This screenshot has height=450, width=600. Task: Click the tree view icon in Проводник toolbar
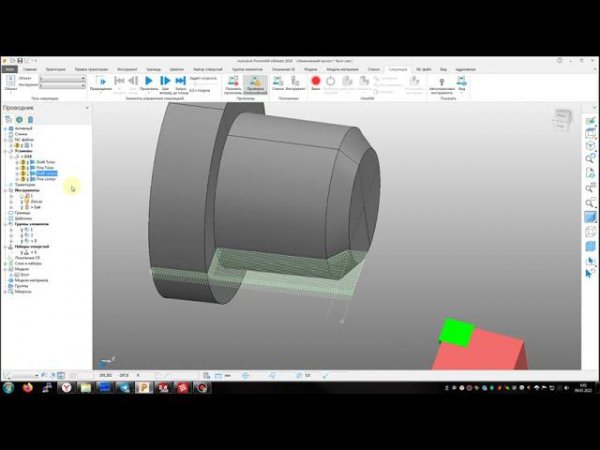8,119
